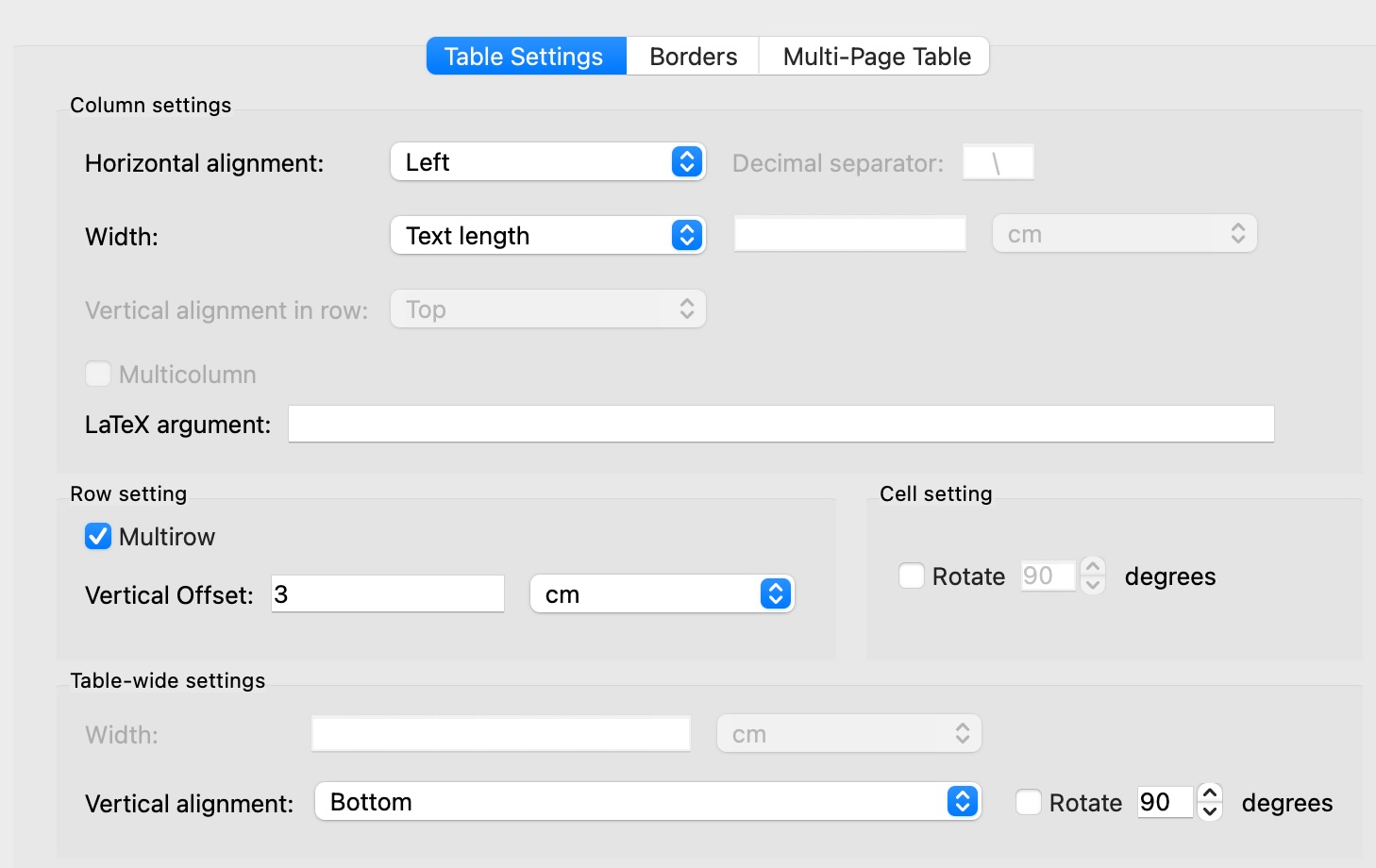Open the Horizontal alignment dropdown

pyautogui.click(x=547, y=162)
